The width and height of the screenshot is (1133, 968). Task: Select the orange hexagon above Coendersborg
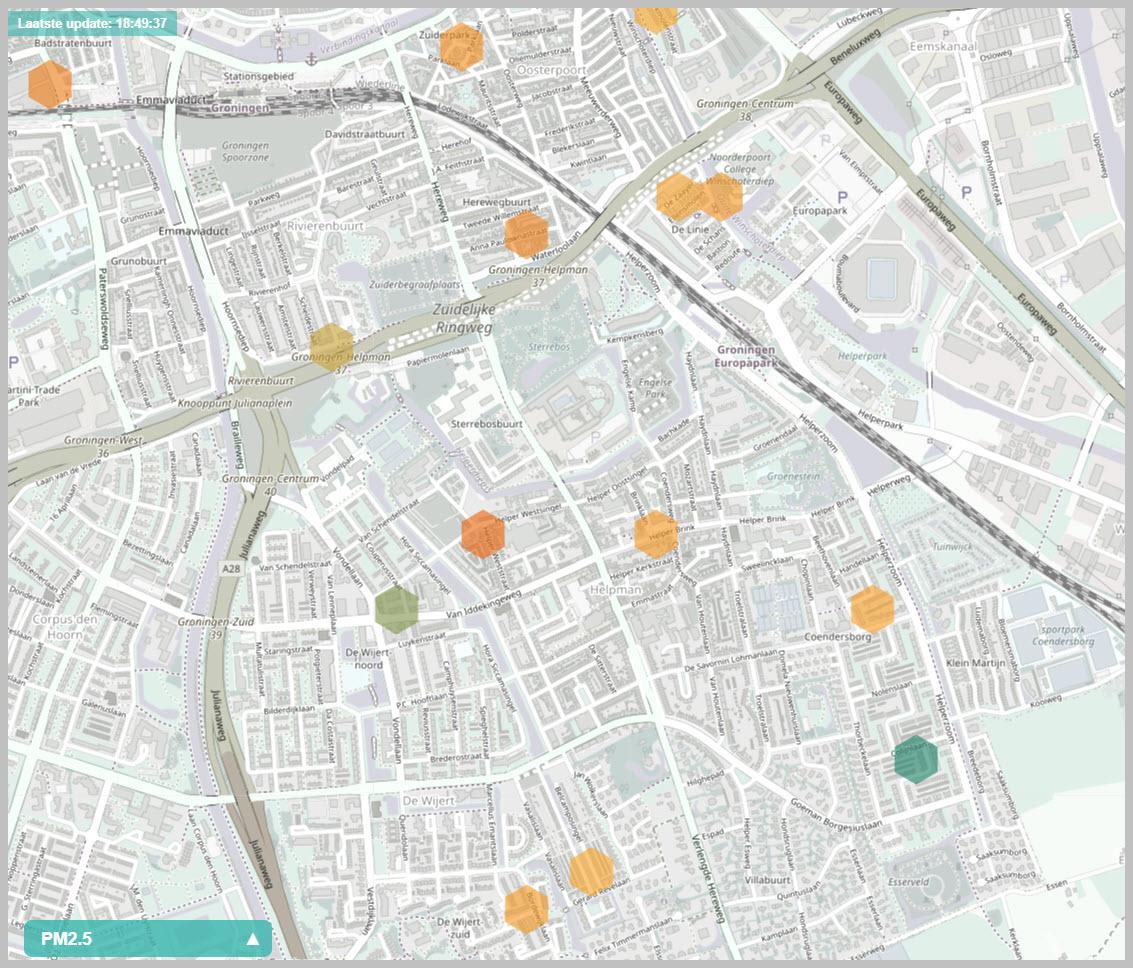click(x=872, y=608)
